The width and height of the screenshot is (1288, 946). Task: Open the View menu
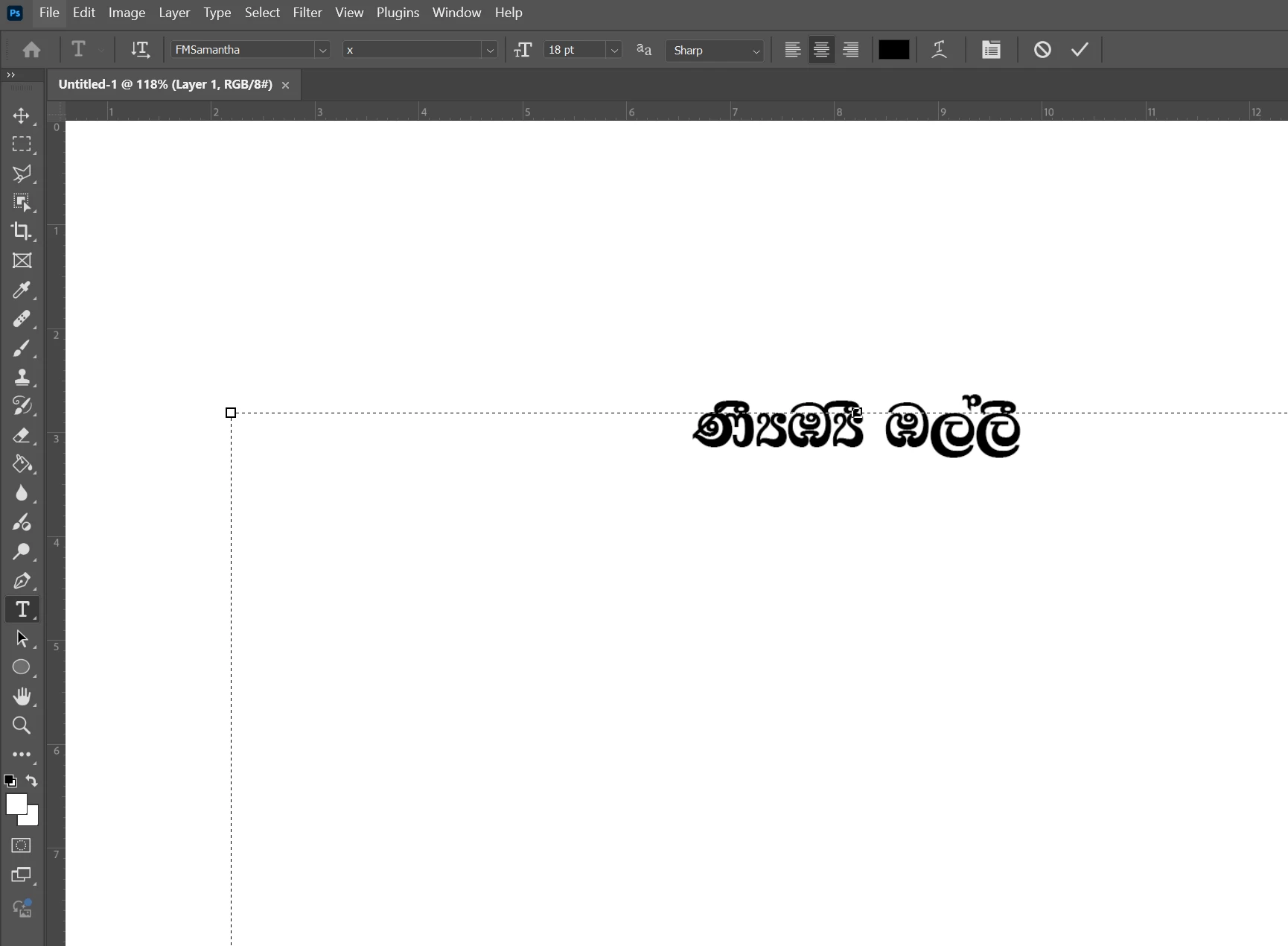pyautogui.click(x=349, y=13)
